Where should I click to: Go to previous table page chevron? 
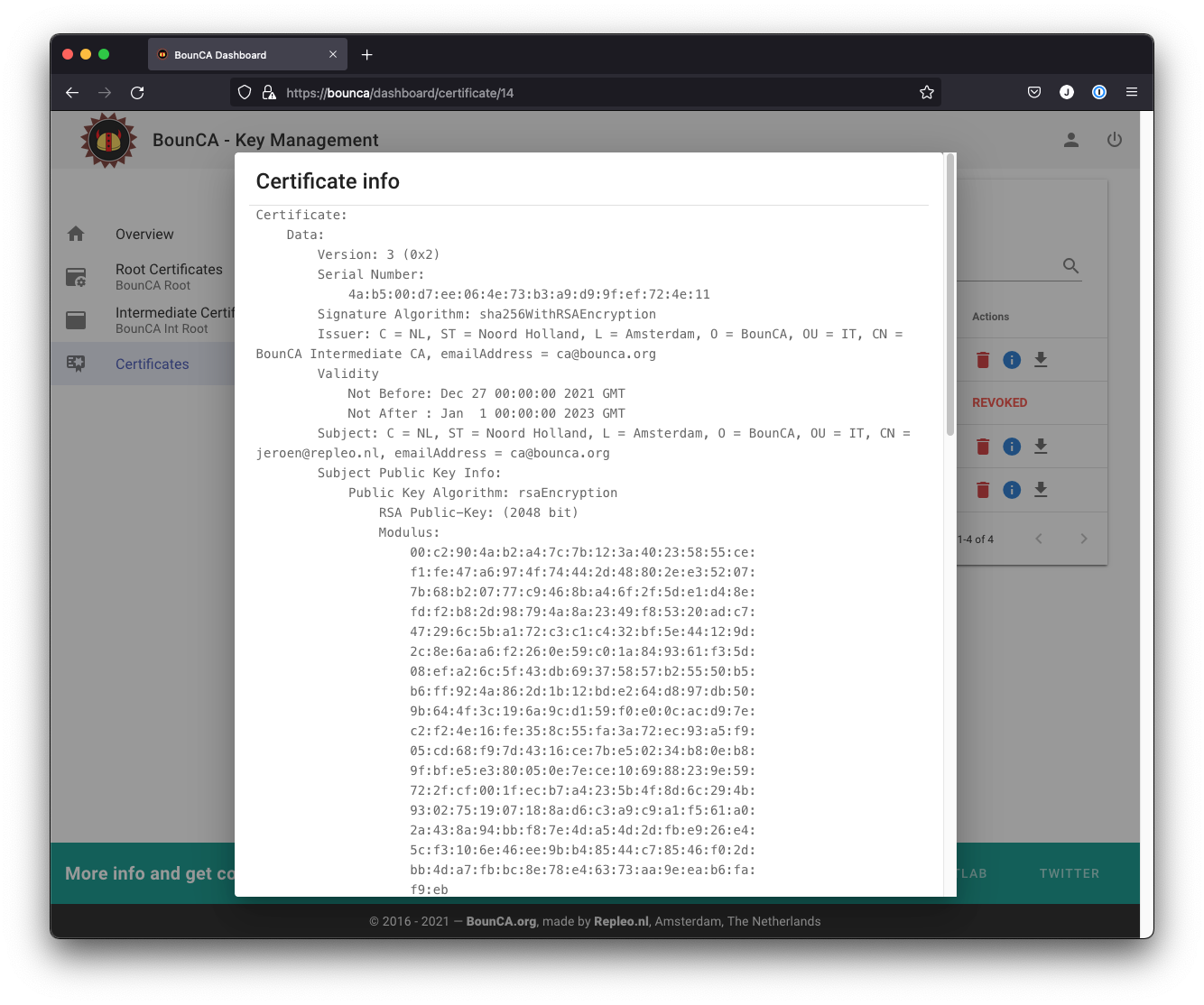click(x=1039, y=539)
